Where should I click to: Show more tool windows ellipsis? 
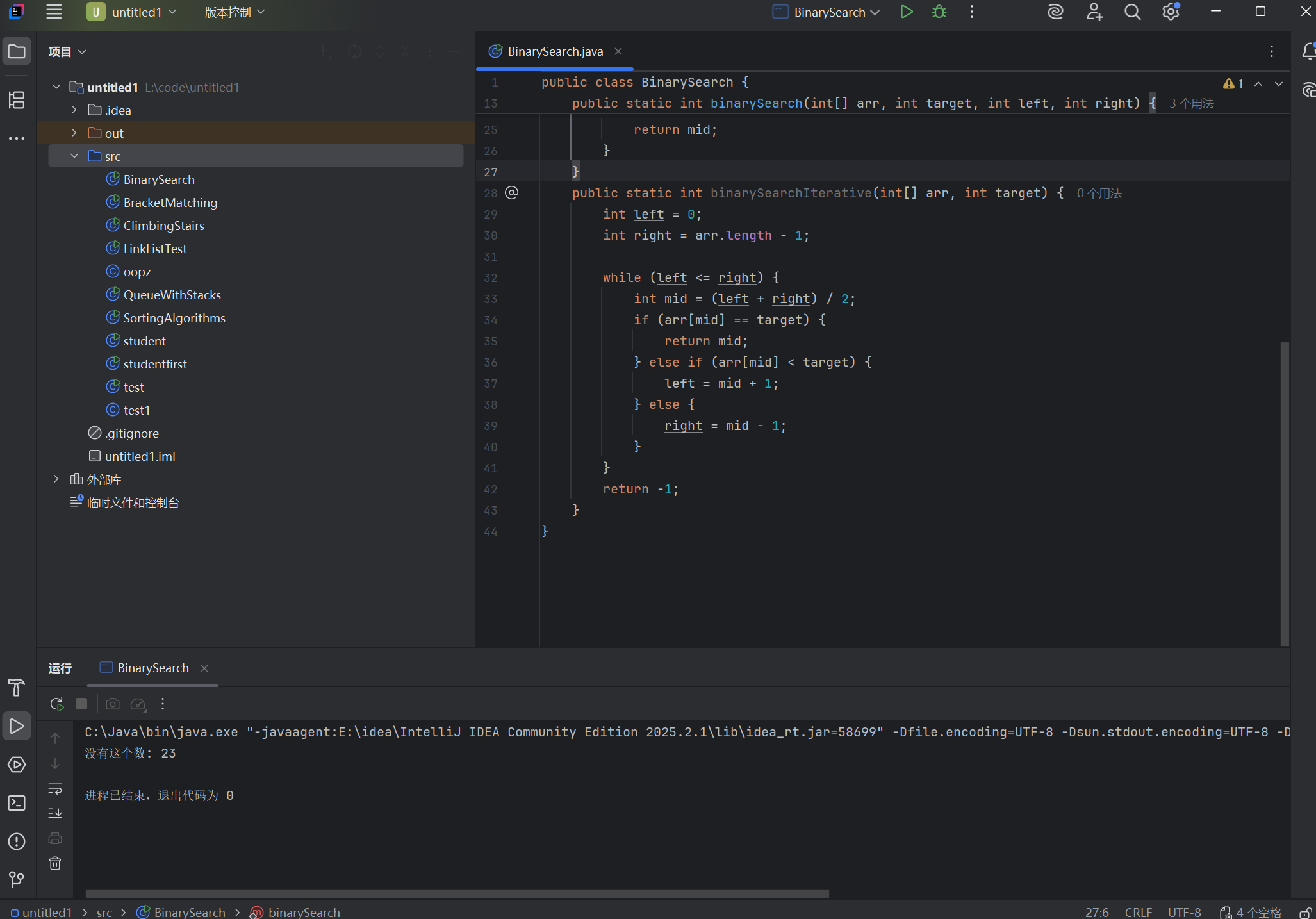point(17,138)
